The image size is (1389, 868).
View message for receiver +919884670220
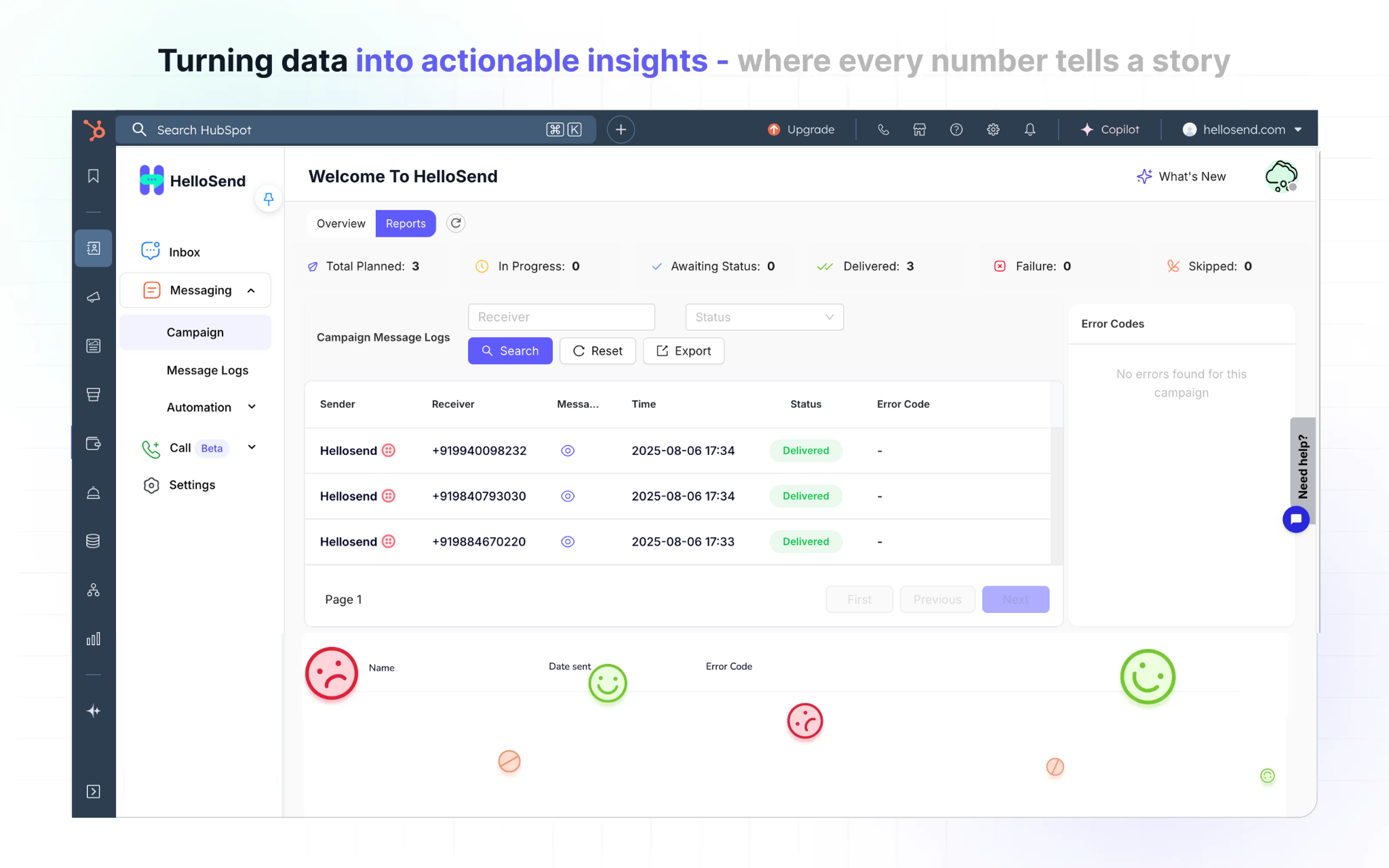[568, 542]
